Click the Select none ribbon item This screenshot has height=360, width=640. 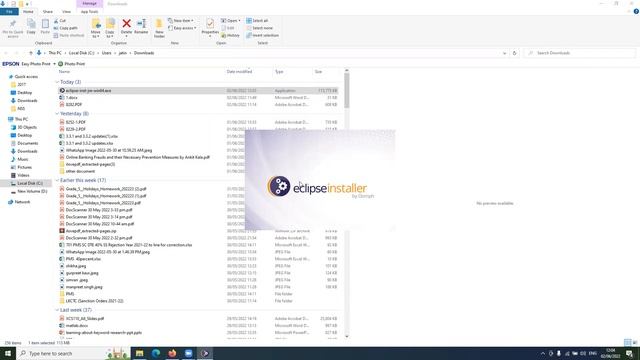click(x=259, y=28)
